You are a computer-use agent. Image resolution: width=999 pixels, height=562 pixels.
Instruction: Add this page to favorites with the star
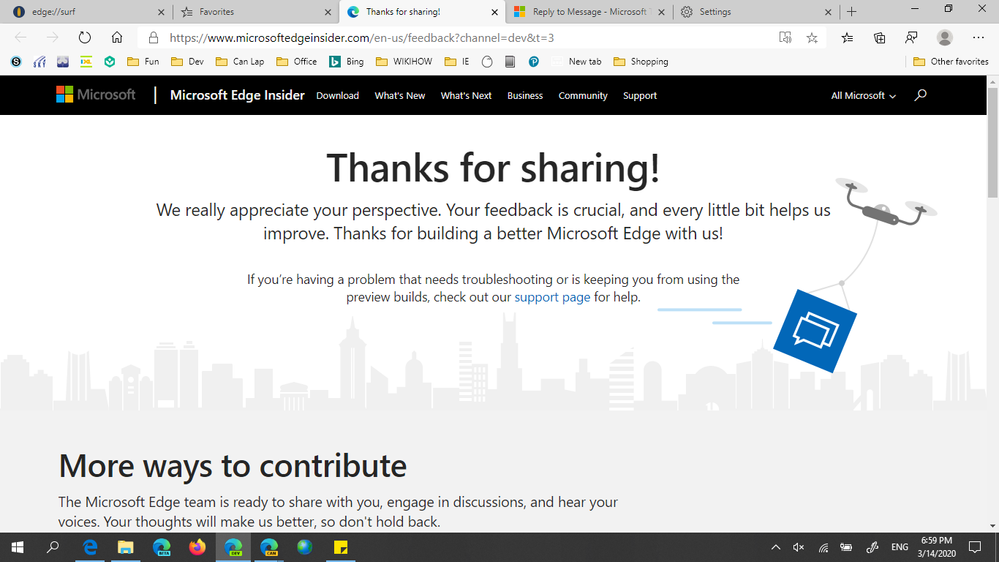coord(812,38)
